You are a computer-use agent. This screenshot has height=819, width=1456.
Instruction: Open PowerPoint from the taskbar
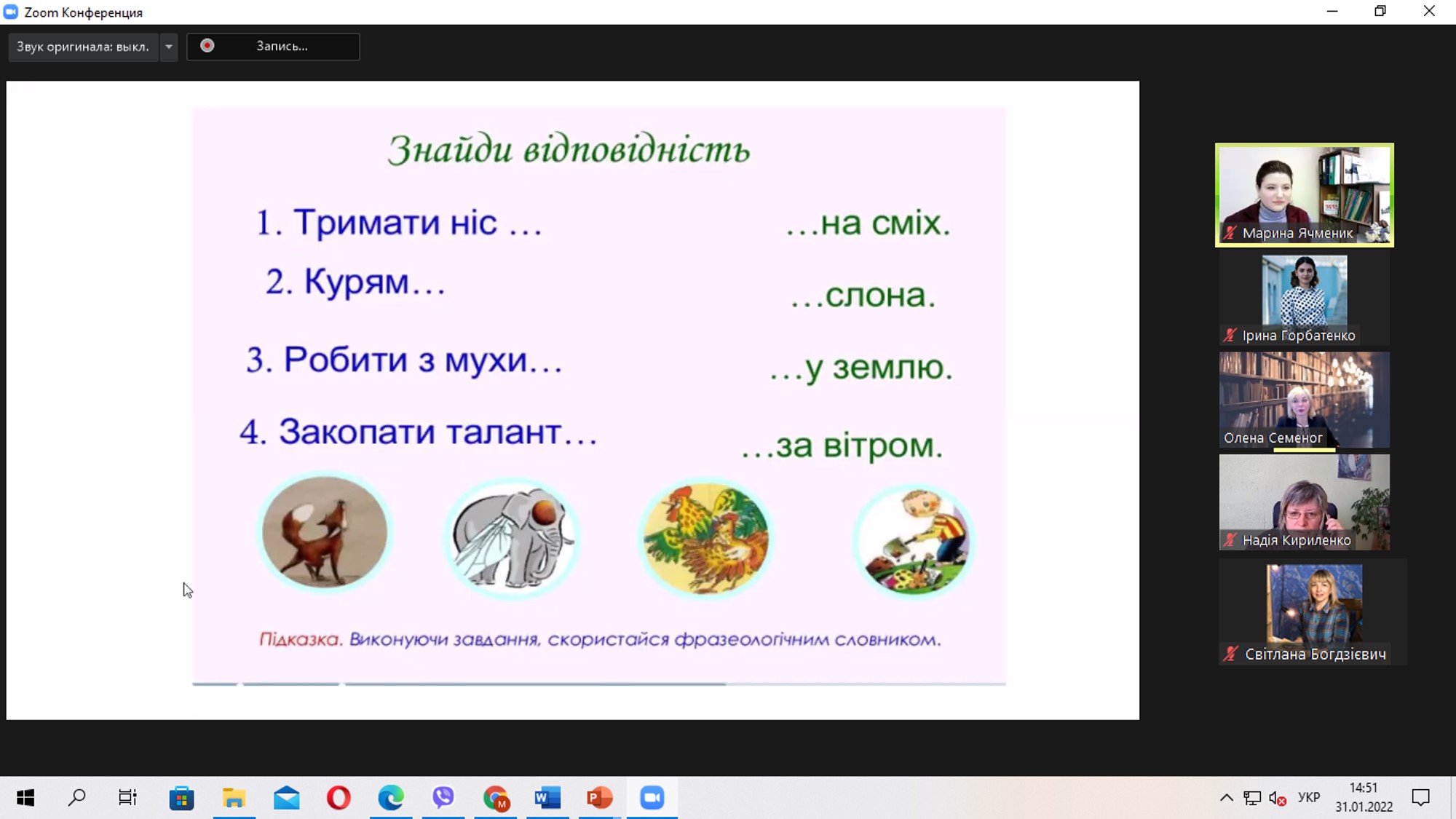[599, 798]
